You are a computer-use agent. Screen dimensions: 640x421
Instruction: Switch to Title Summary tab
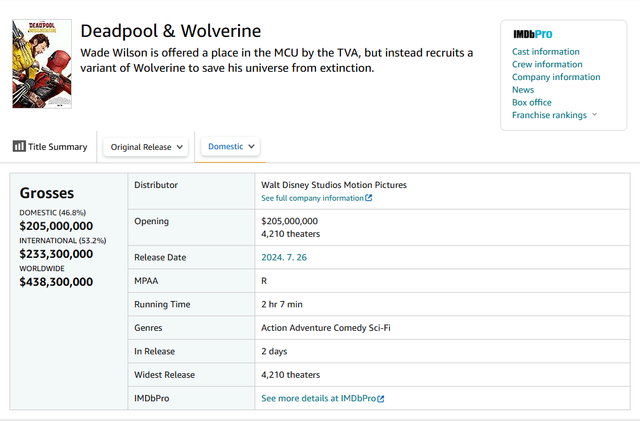(50, 147)
